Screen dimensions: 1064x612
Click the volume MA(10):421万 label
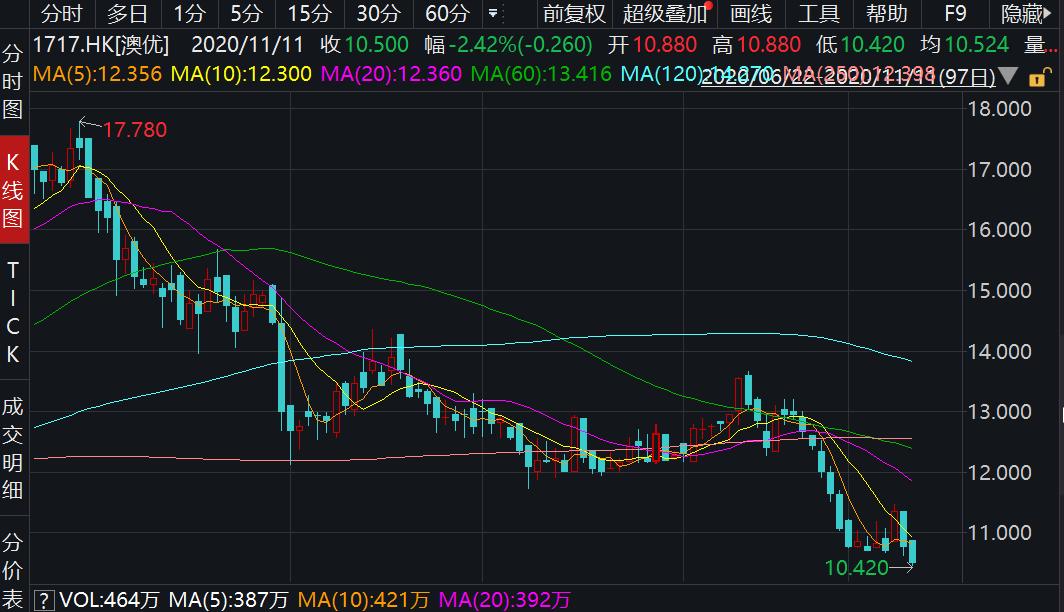(364, 600)
